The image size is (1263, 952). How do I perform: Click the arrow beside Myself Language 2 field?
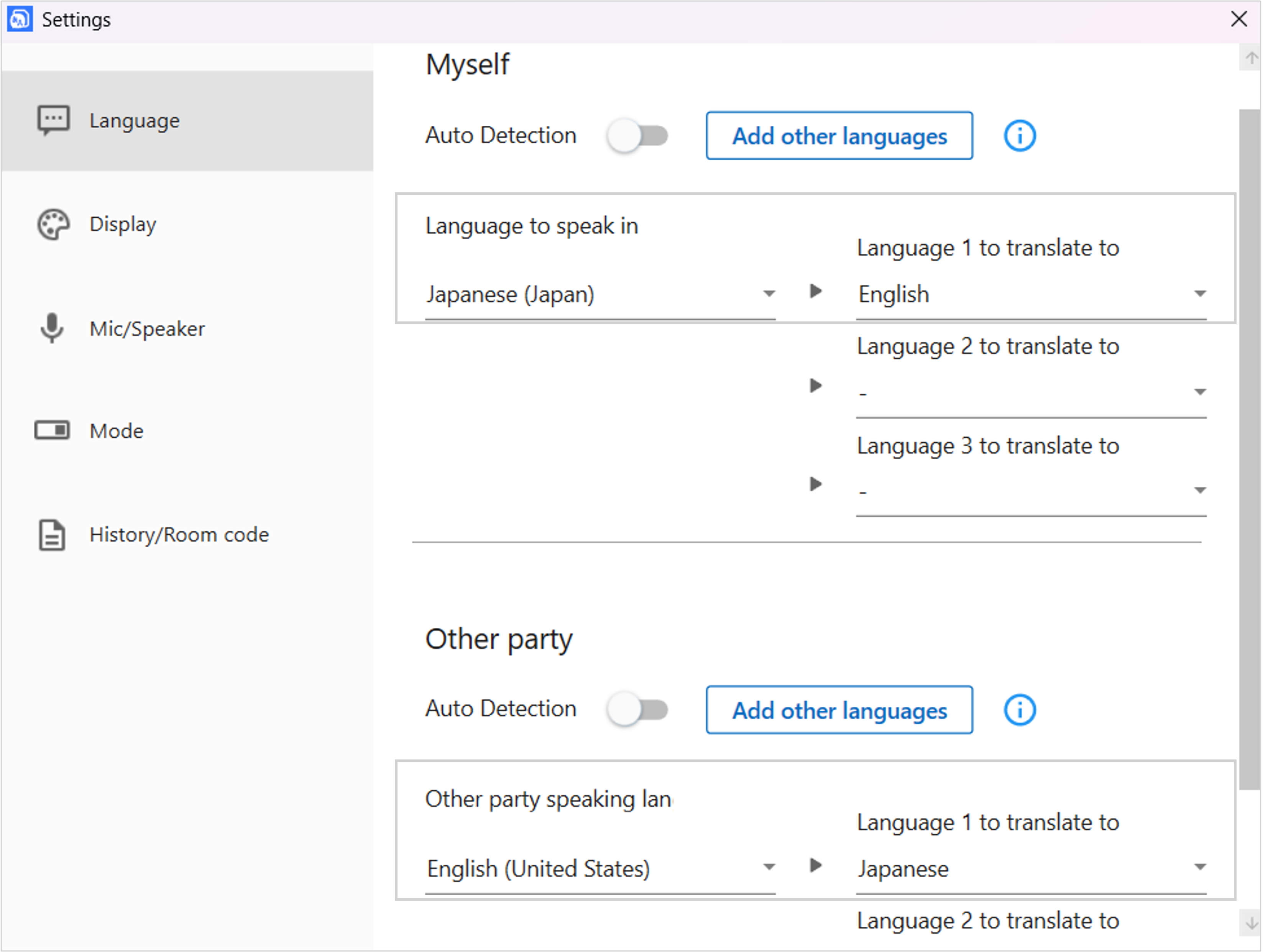point(816,386)
